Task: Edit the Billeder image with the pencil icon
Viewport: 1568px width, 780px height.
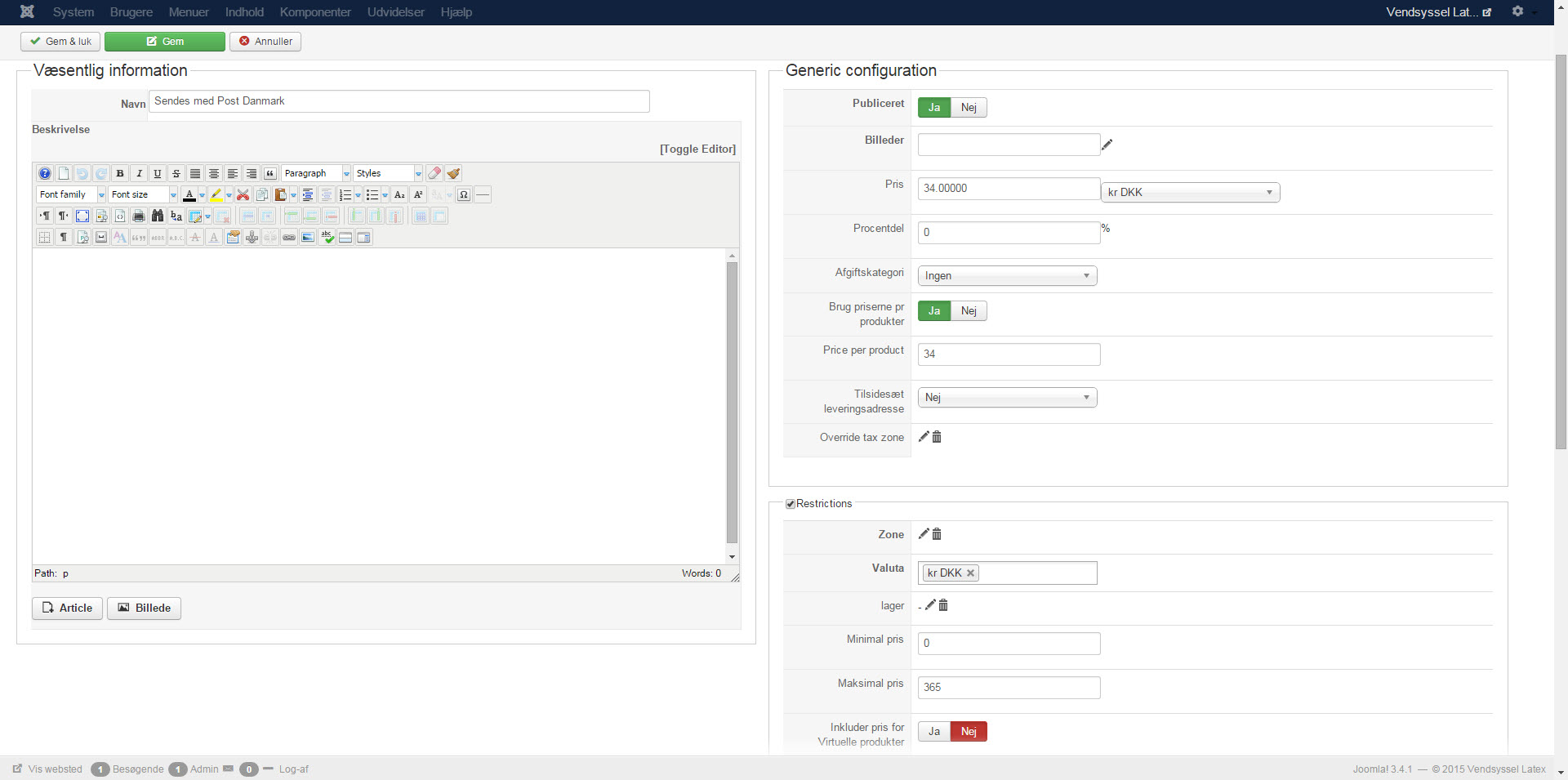Action: click(1107, 145)
